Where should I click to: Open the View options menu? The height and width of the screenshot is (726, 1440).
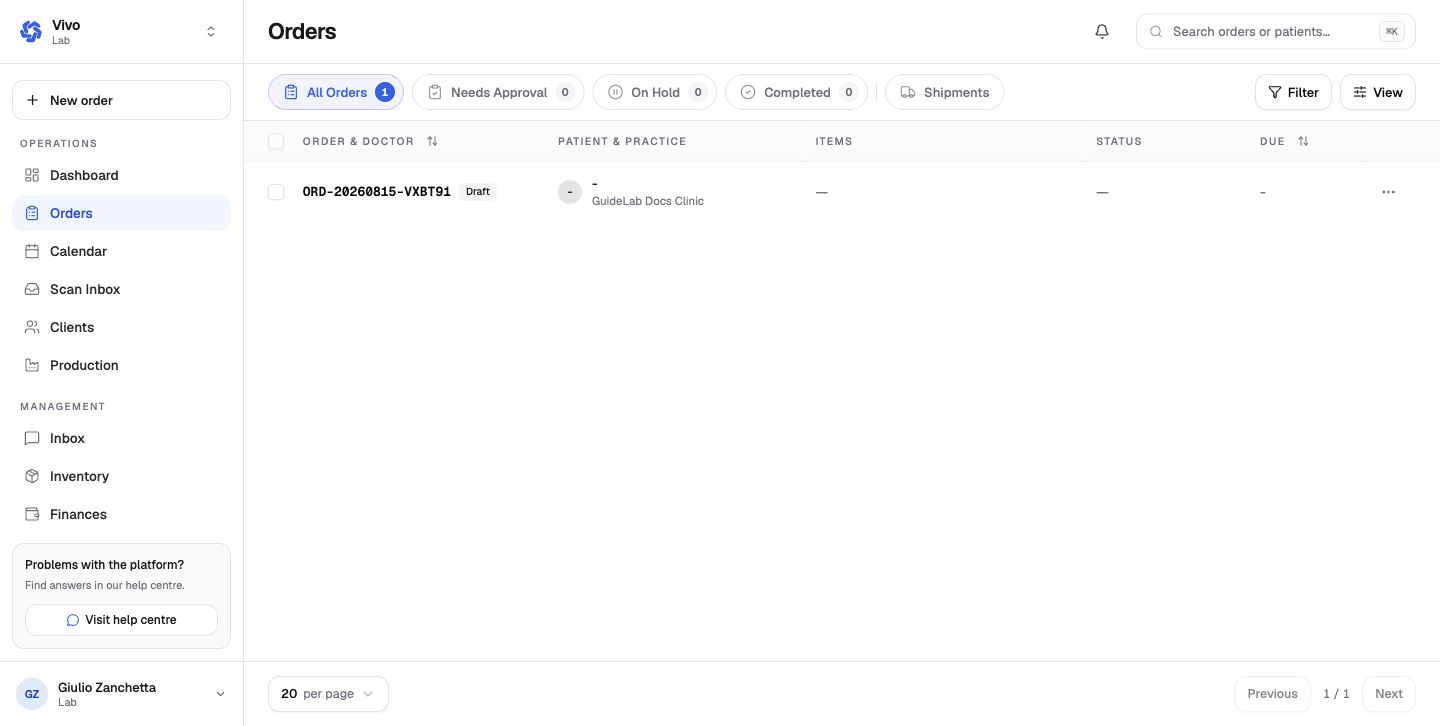click(x=1378, y=92)
